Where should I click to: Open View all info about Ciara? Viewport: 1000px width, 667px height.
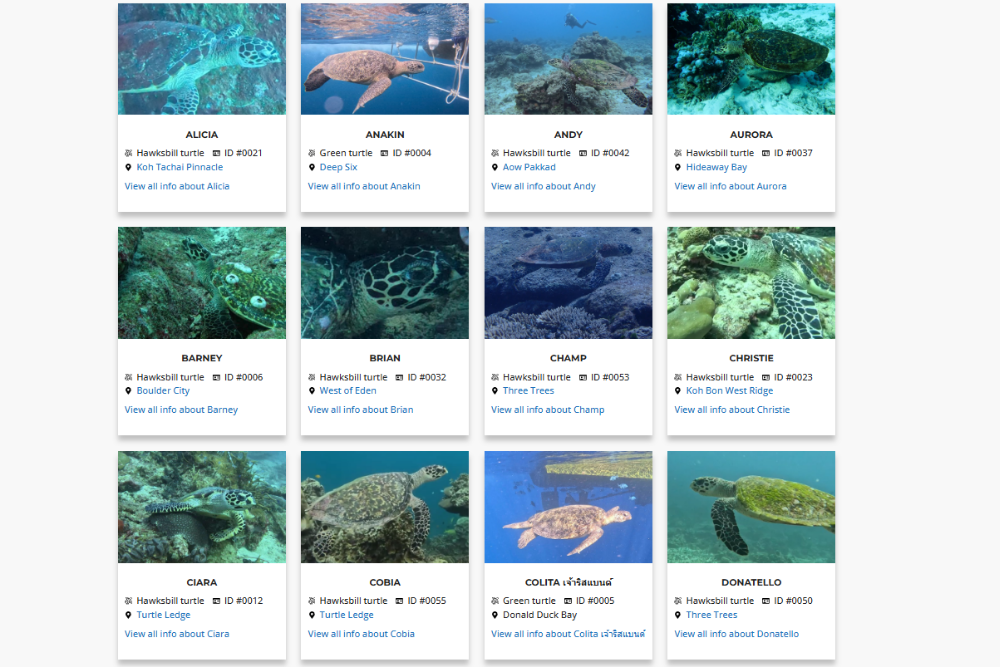177,634
